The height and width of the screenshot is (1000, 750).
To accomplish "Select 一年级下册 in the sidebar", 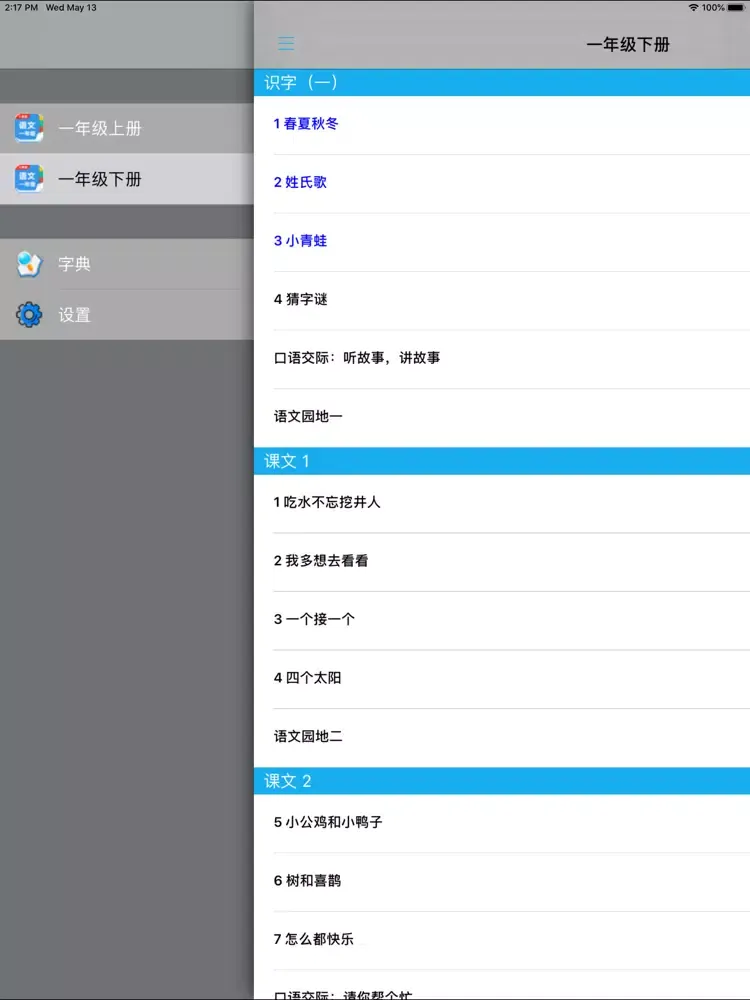I will click(x=127, y=179).
